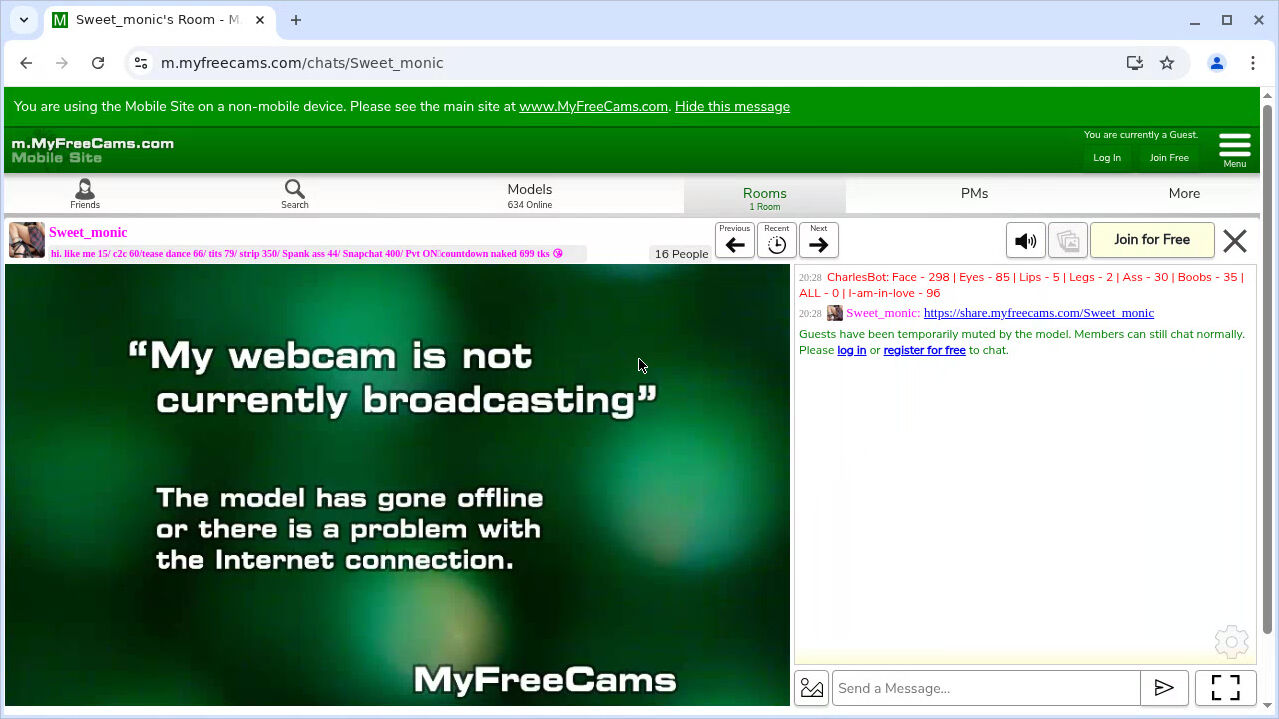Screen dimensions: 1279x719
Task: Bookmark this page with the star icon
Action: (x=1167, y=63)
